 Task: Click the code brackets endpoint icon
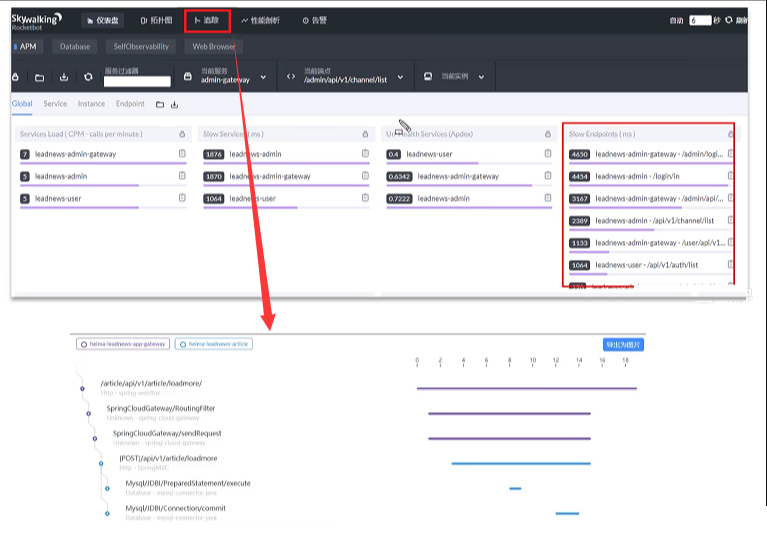click(291, 76)
